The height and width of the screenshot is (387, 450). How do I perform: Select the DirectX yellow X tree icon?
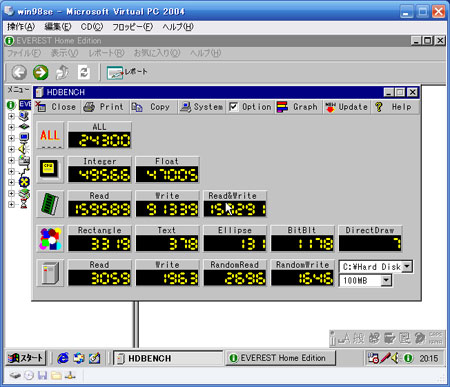coord(24,182)
